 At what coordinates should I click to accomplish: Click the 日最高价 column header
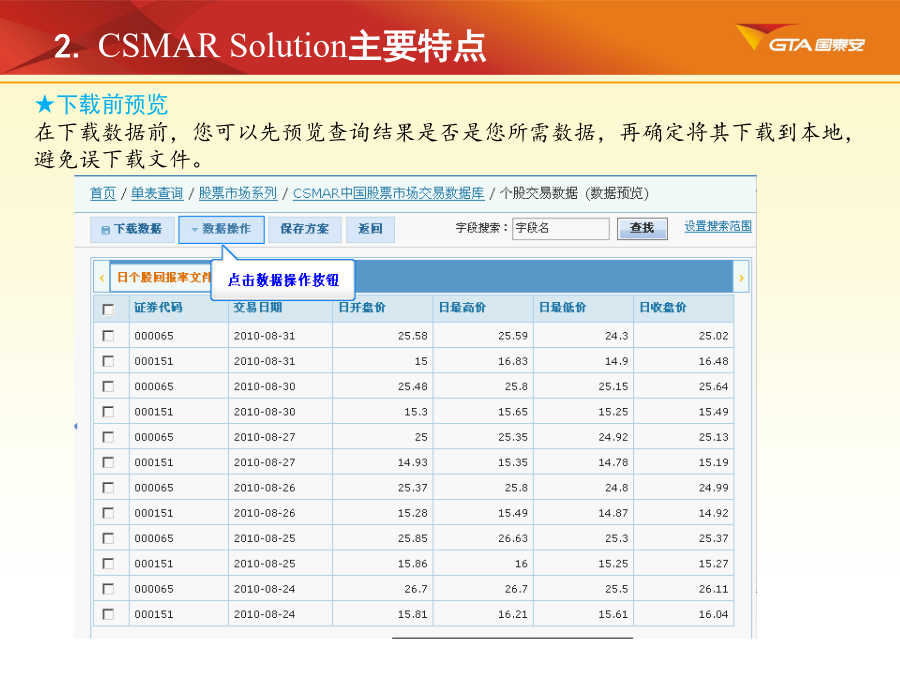point(483,308)
